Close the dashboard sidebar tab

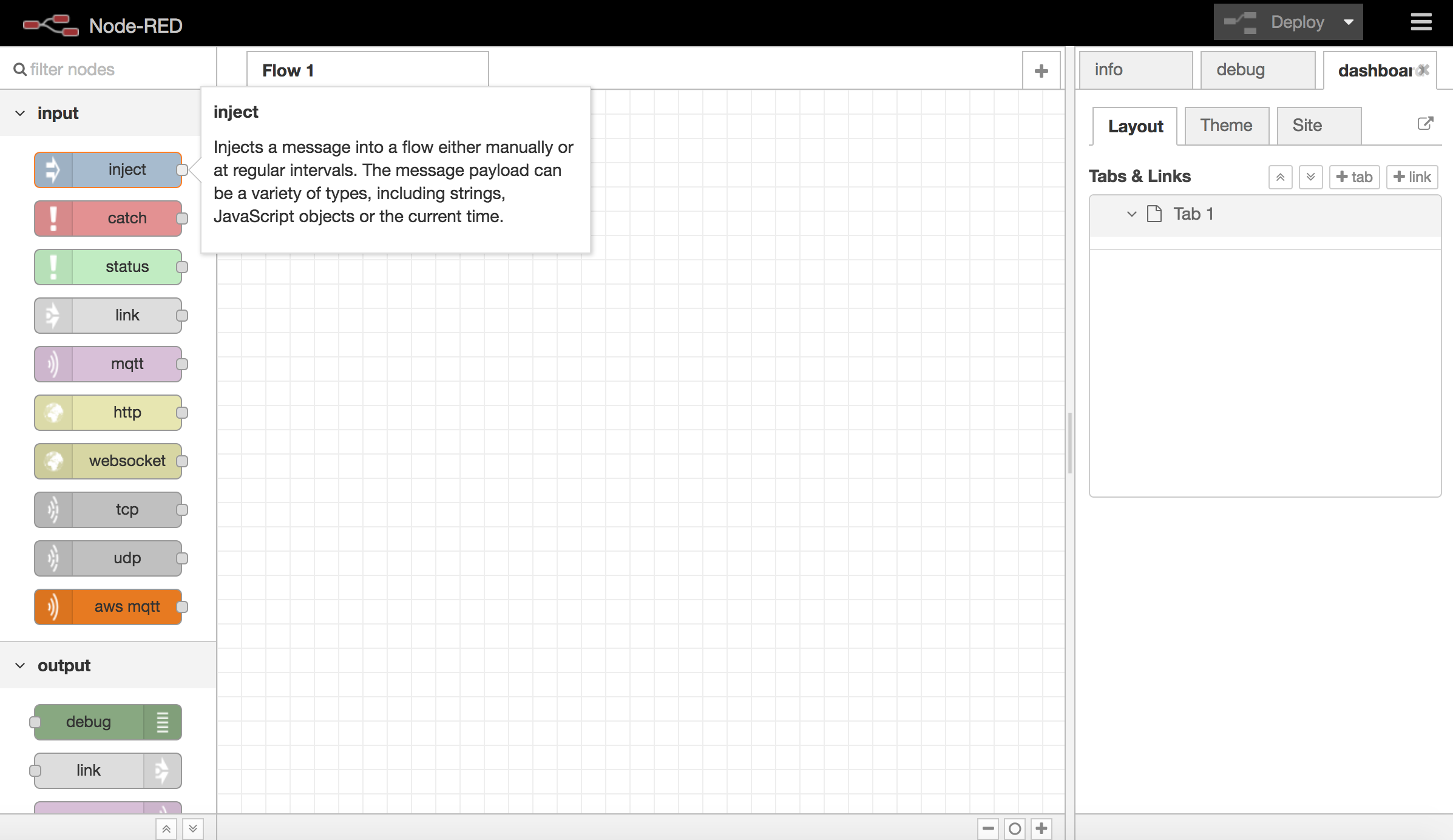click(x=1423, y=70)
